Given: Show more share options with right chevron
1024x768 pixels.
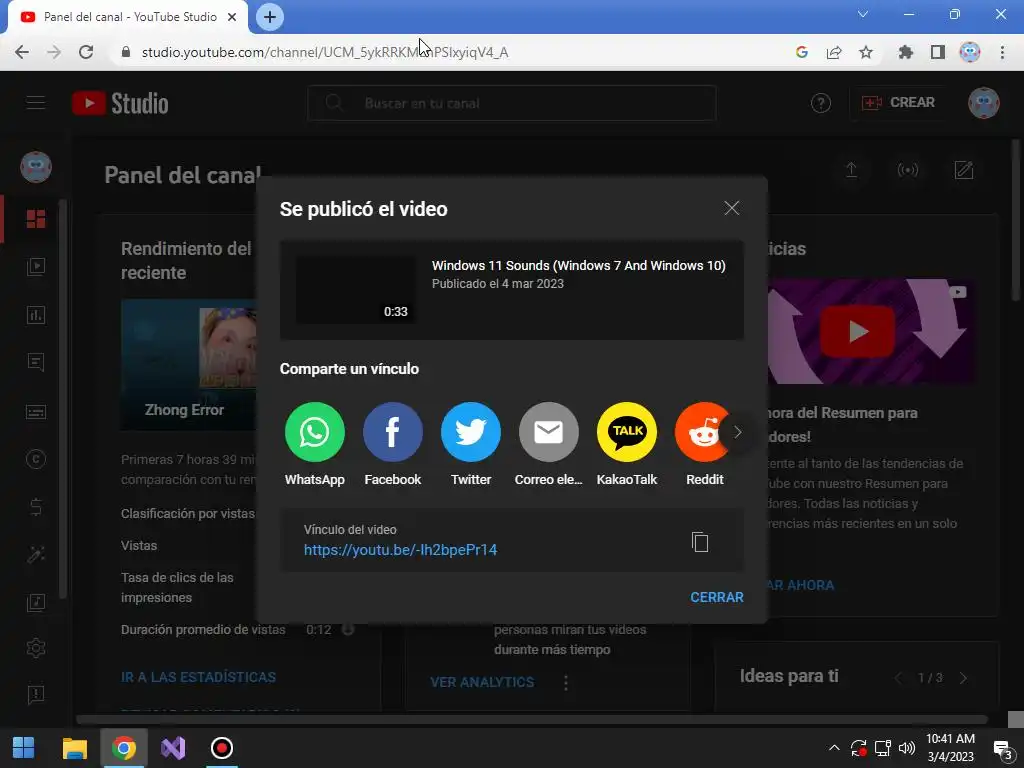Looking at the screenshot, I should coord(737,432).
